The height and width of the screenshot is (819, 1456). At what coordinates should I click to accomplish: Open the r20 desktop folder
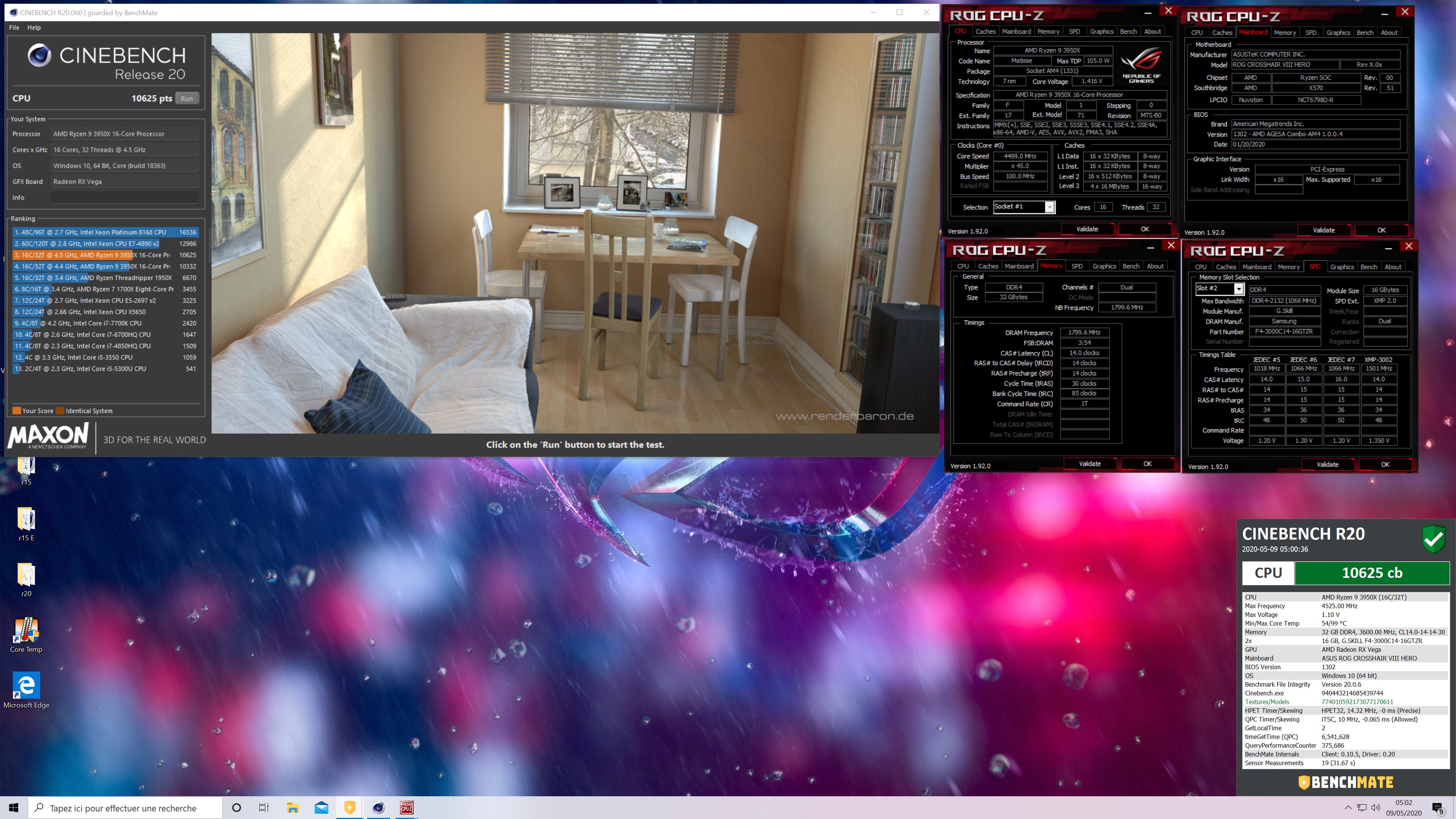(x=26, y=580)
